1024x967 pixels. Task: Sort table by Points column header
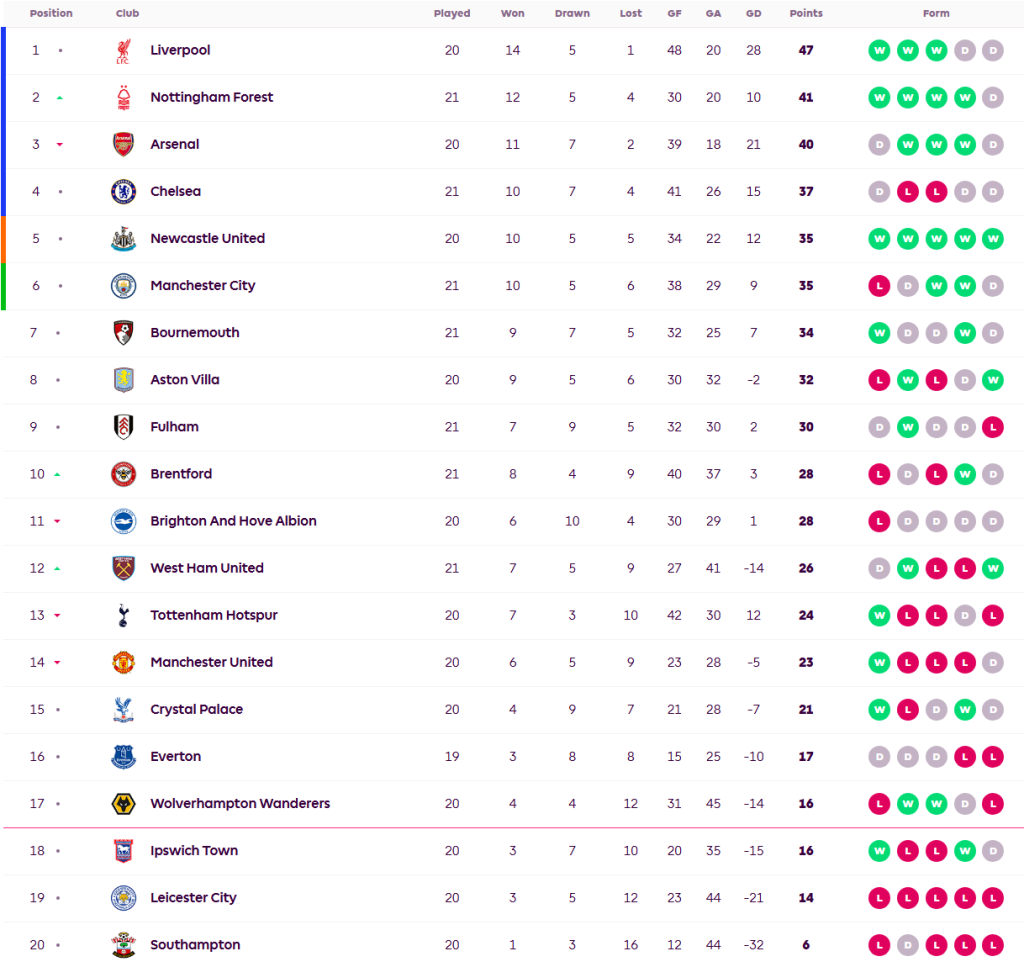click(806, 14)
